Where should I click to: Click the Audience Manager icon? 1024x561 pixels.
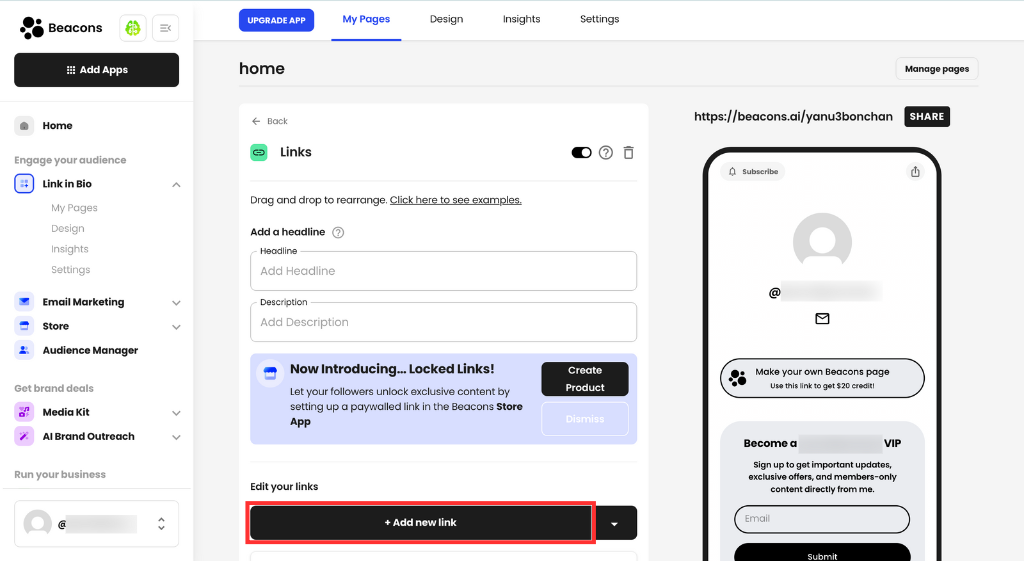click(x=24, y=350)
